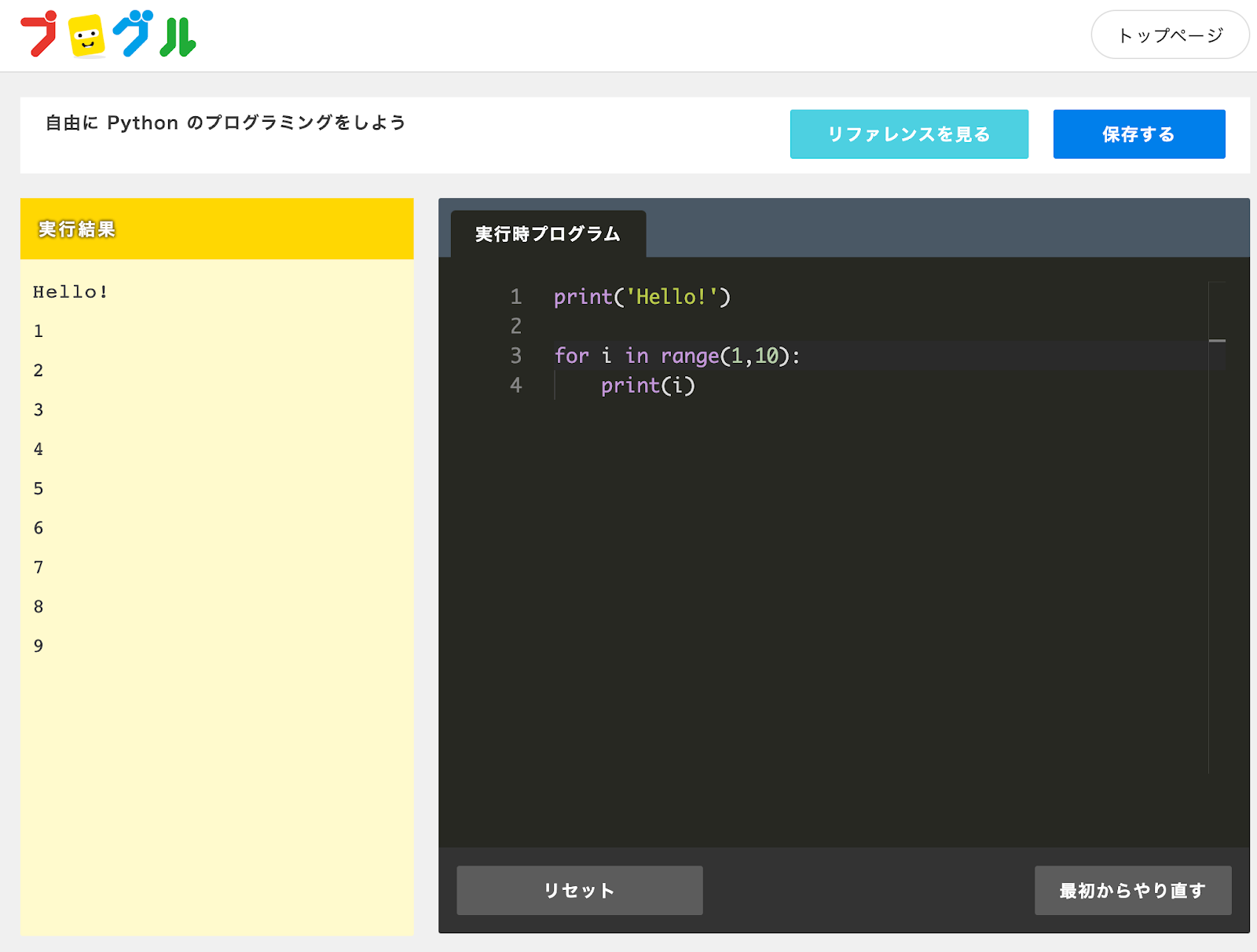Open the トップページ page
Screen dimensions: 1257x952
point(1170,35)
